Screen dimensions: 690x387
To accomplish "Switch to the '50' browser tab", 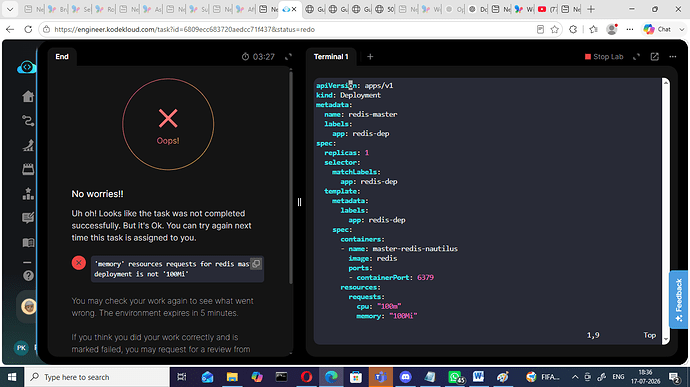I will [384, 9].
